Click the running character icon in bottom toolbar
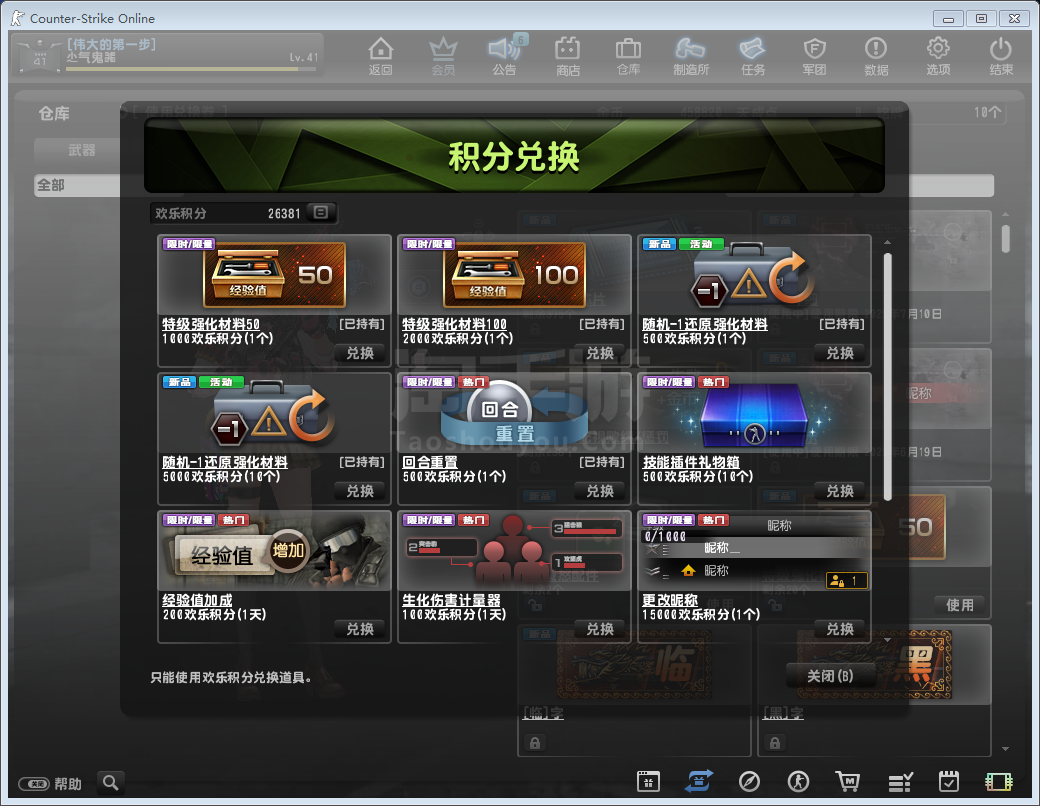This screenshot has height=806, width=1040. point(798,781)
